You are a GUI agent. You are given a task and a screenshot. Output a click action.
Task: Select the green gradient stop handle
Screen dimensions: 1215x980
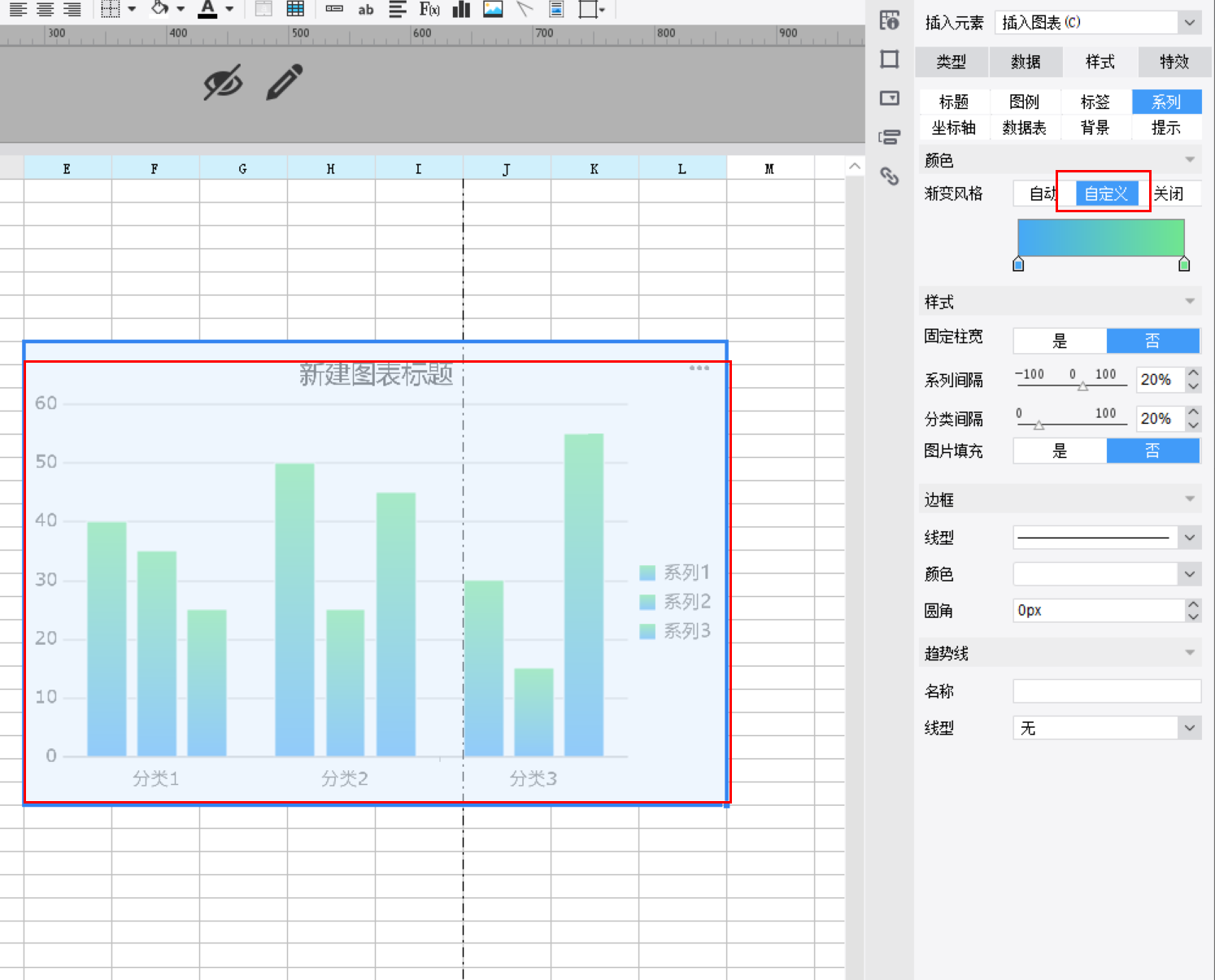[x=1184, y=264]
